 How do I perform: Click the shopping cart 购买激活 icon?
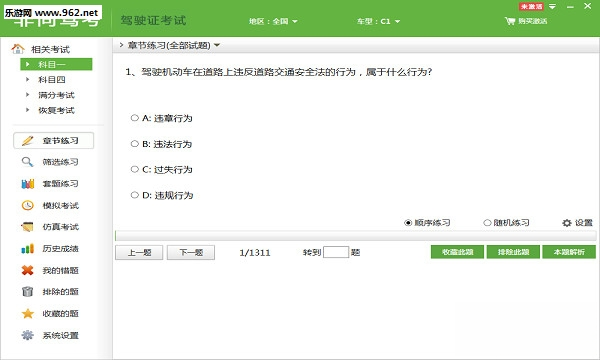point(510,21)
